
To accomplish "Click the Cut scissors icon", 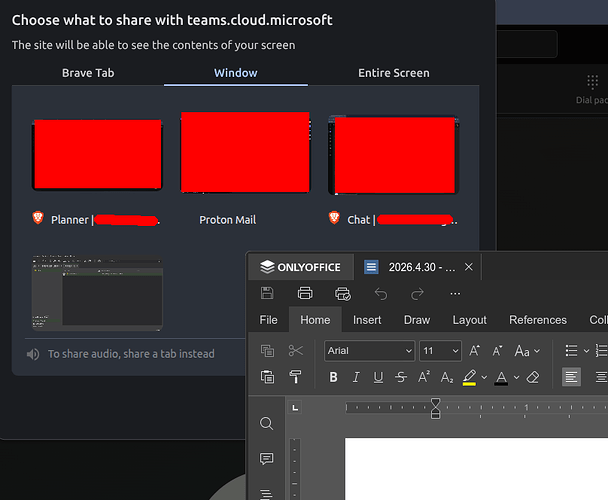I will 295,351.
